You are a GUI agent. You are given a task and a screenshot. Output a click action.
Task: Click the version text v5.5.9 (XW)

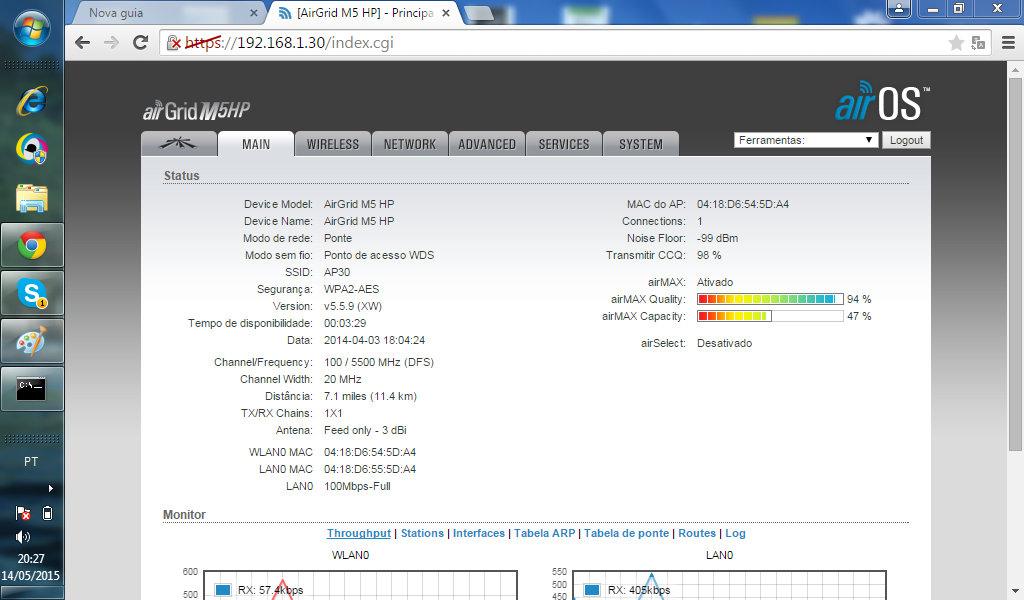(353, 306)
